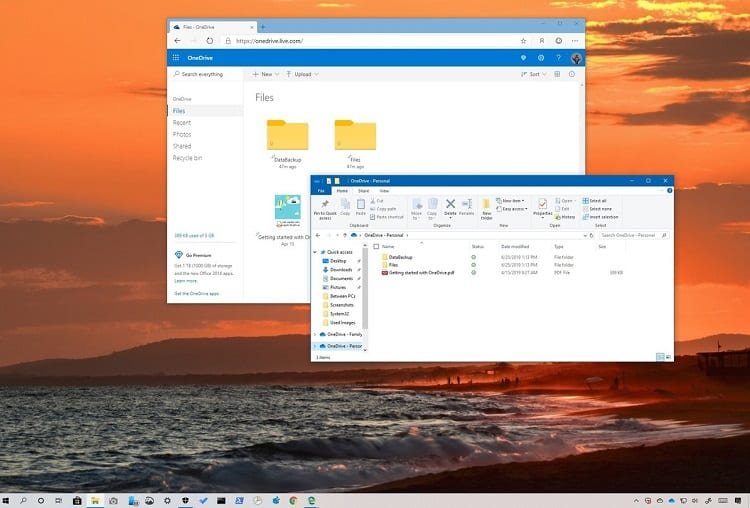
Task: Open OneDrive settings gear in blue header
Action: click(x=541, y=58)
